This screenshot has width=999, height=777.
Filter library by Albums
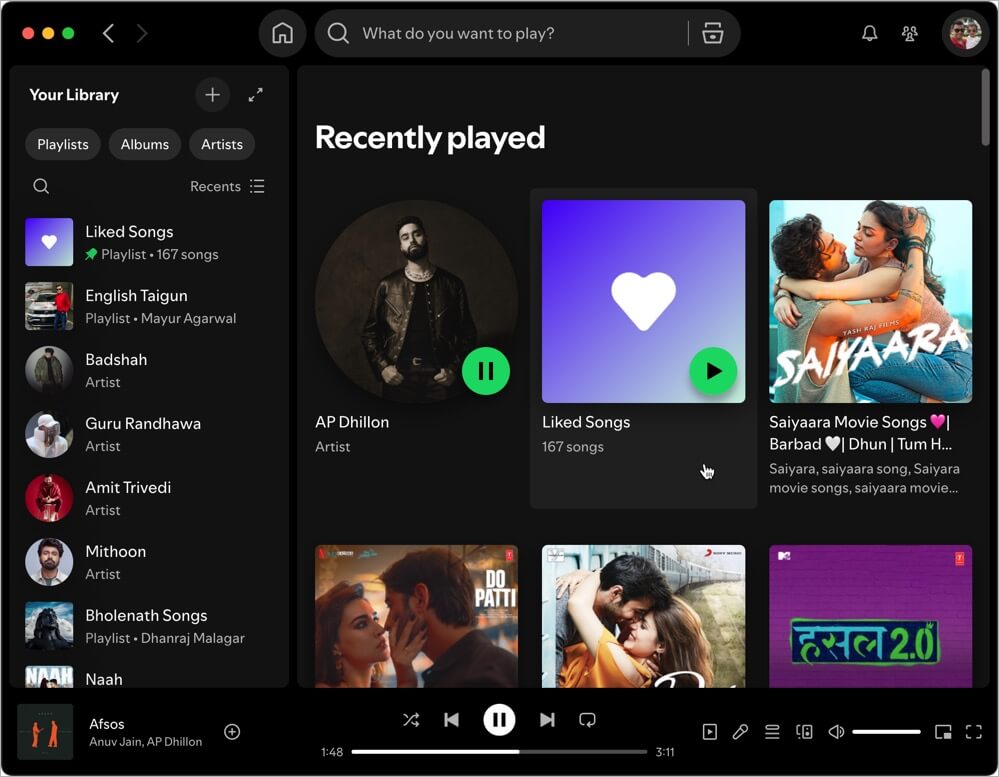click(145, 144)
